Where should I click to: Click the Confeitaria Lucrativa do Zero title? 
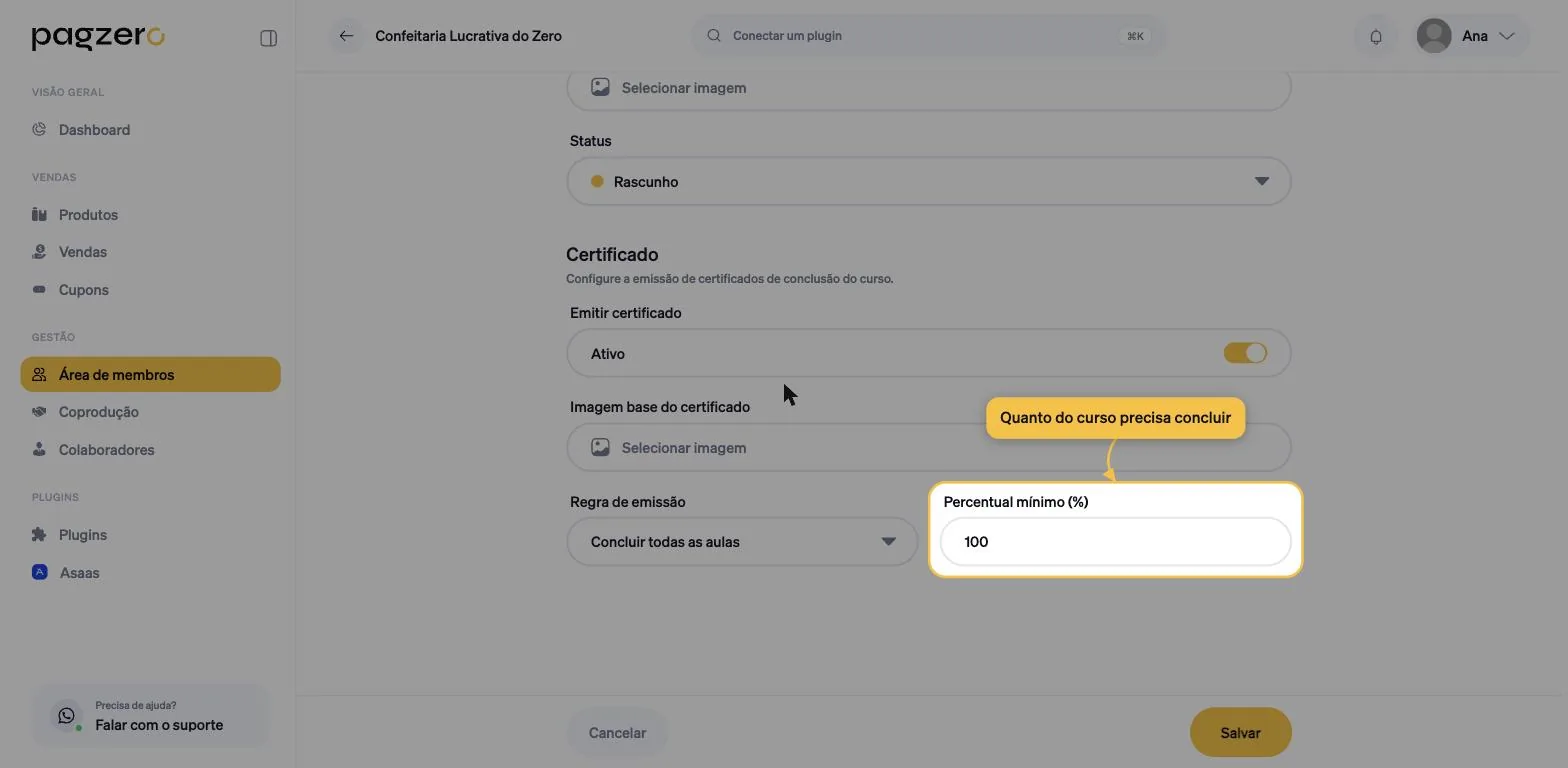[x=468, y=35]
